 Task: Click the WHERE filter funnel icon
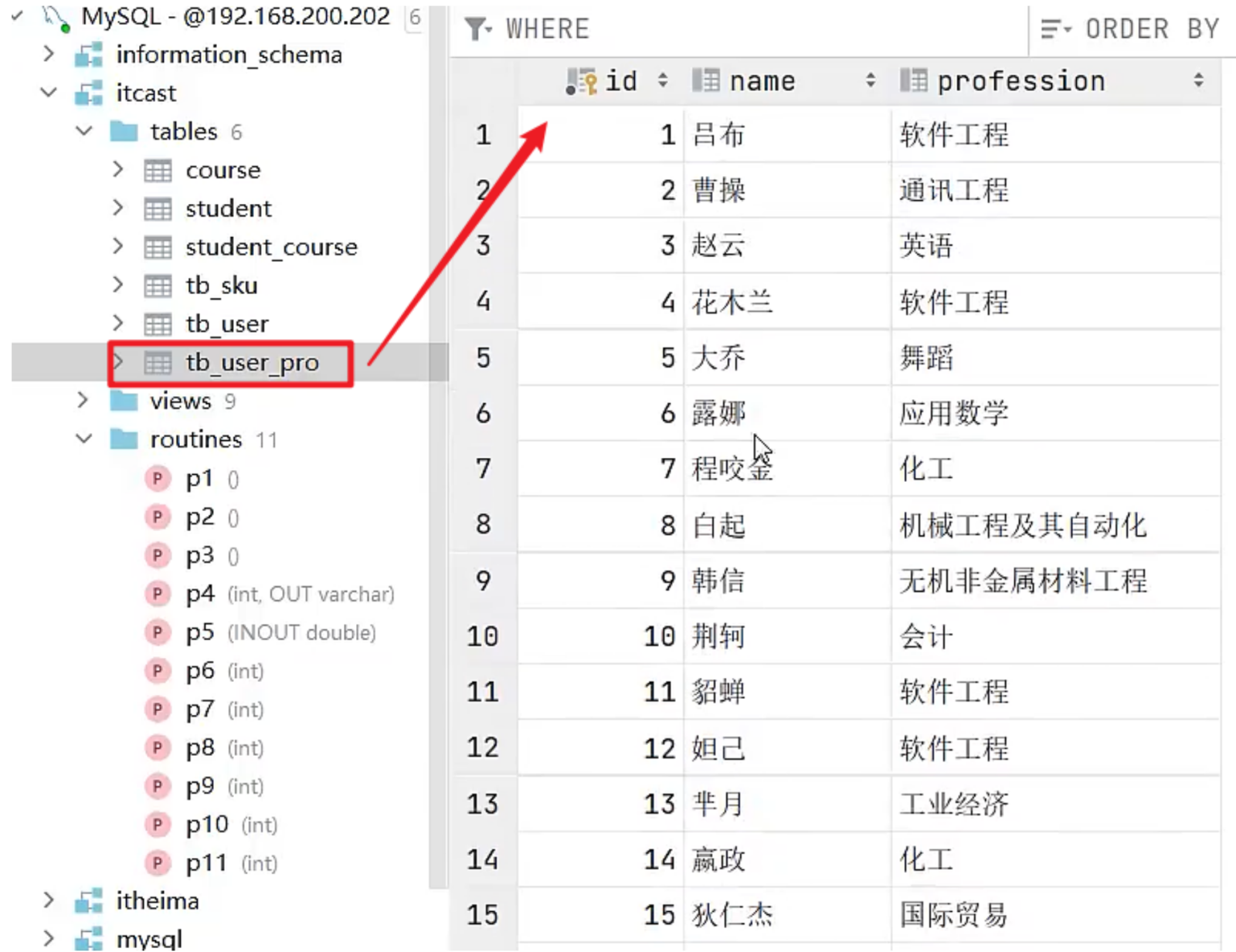click(x=478, y=29)
